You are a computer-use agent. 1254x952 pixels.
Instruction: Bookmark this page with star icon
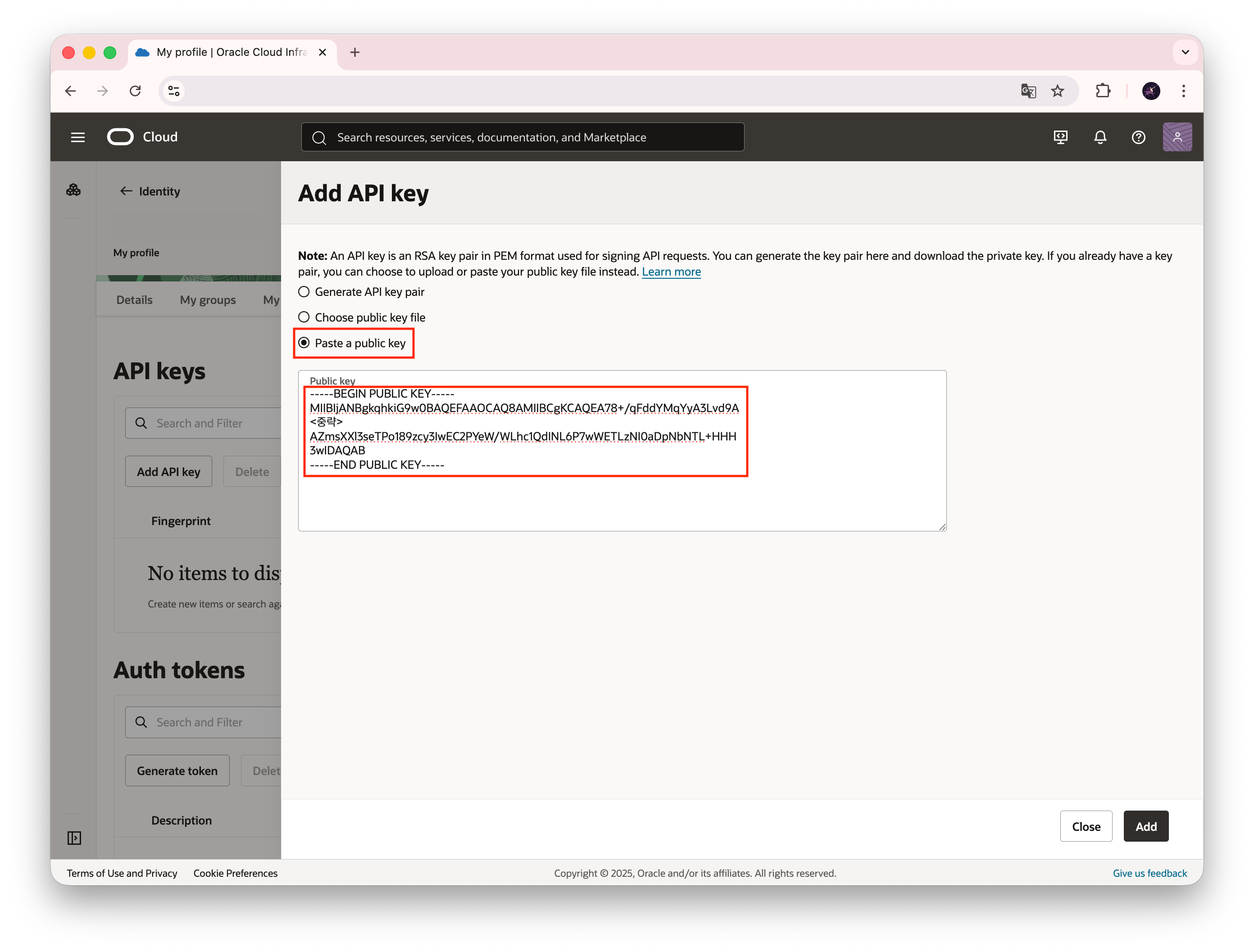pos(1057,91)
